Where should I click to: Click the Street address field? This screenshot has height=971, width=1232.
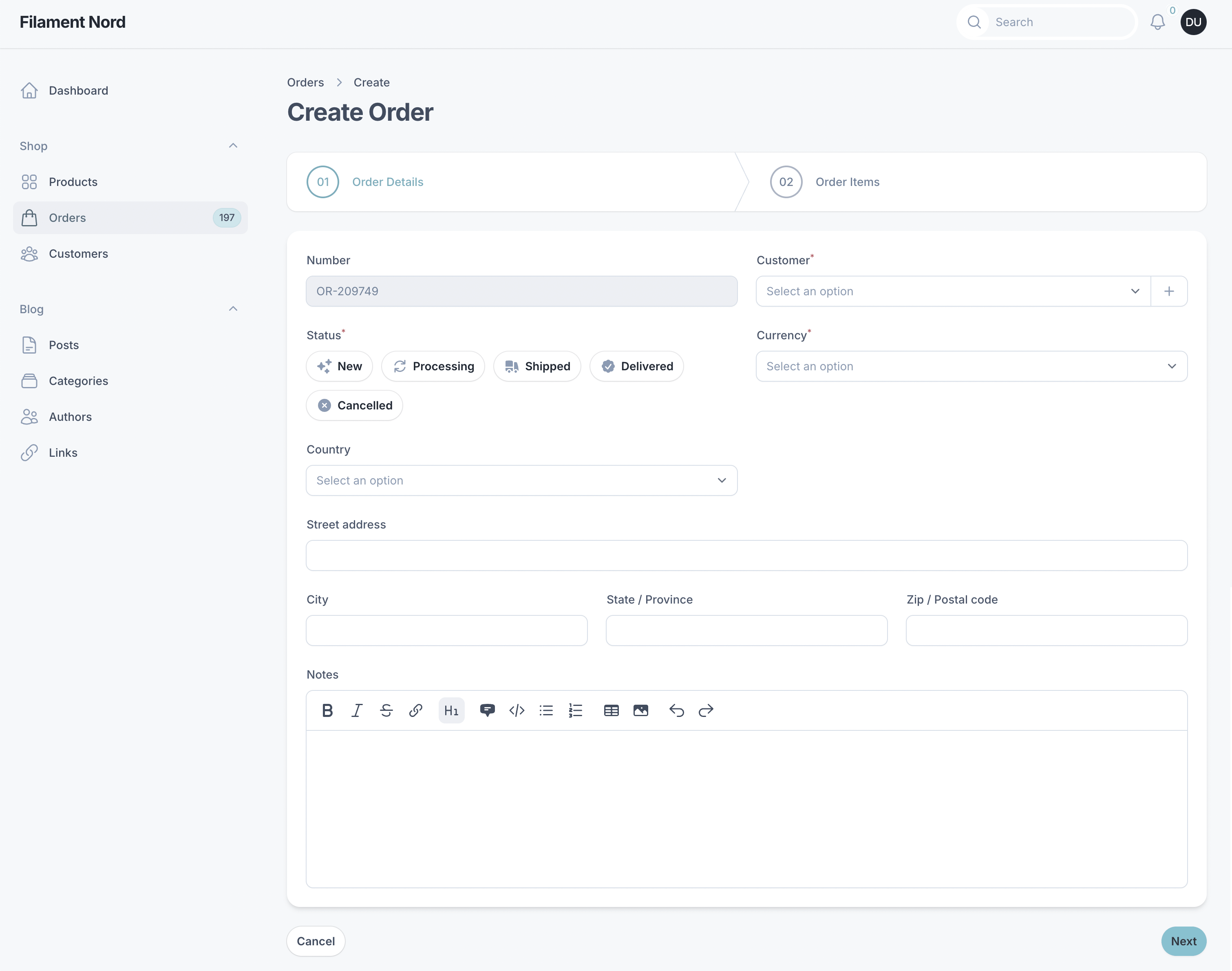[x=746, y=555]
